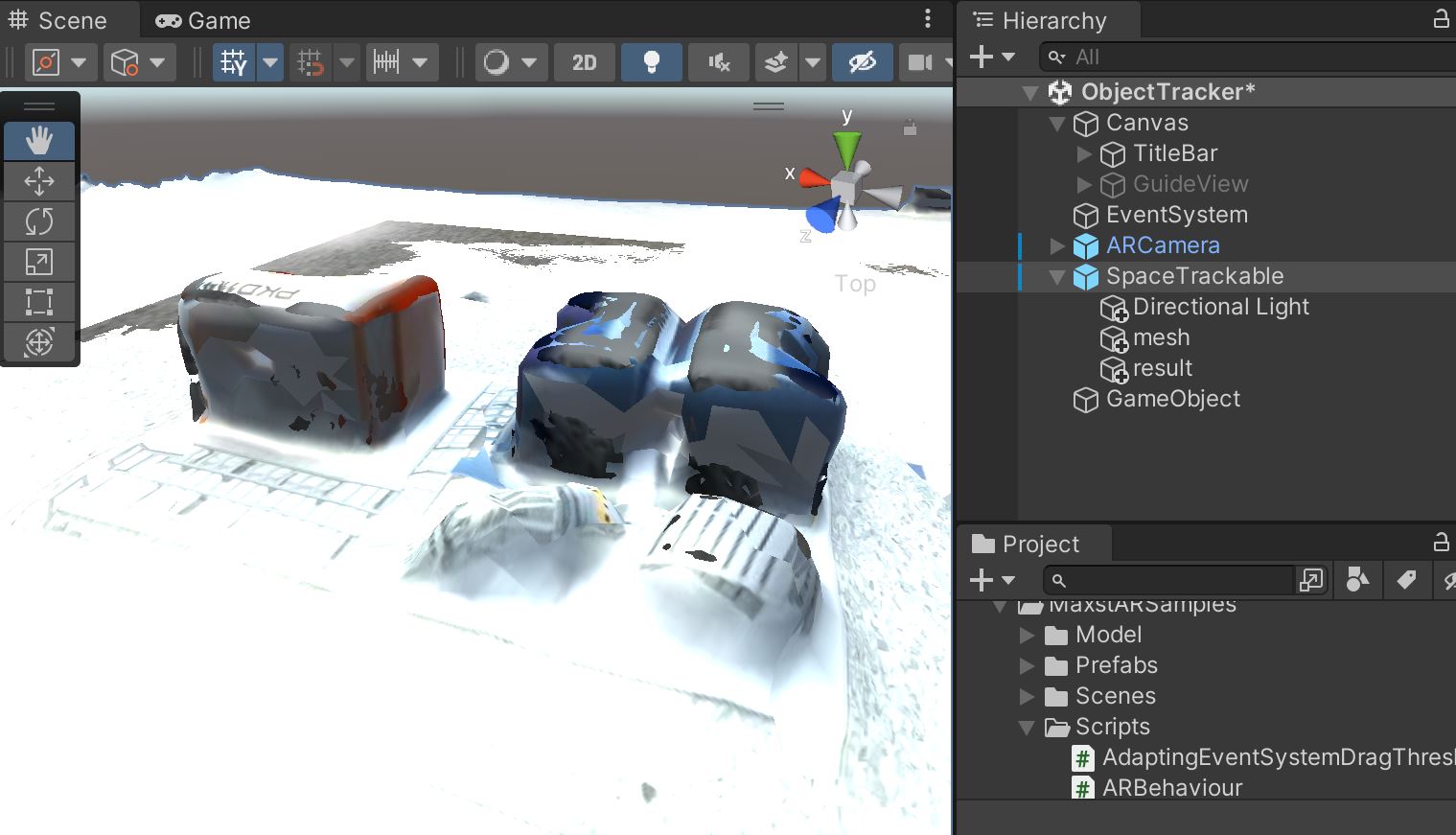
Task: Toggle grid snapping button
Action: 310,62
